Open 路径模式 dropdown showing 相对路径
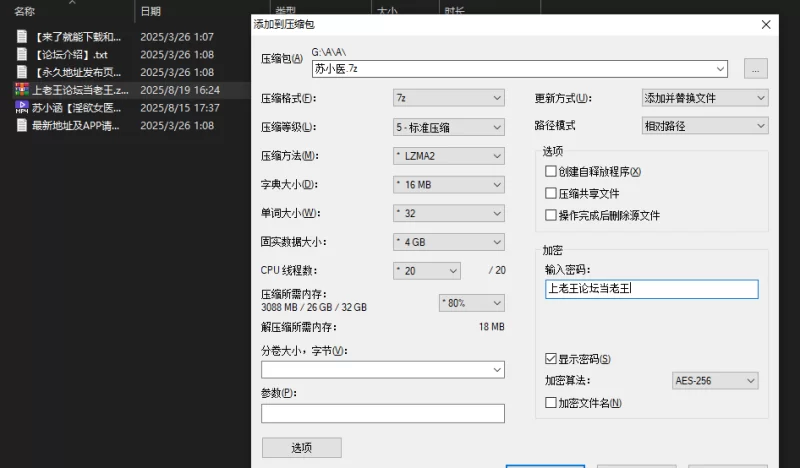Image resolution: width=800 pixels, height=468 pixels. (705, 126)
